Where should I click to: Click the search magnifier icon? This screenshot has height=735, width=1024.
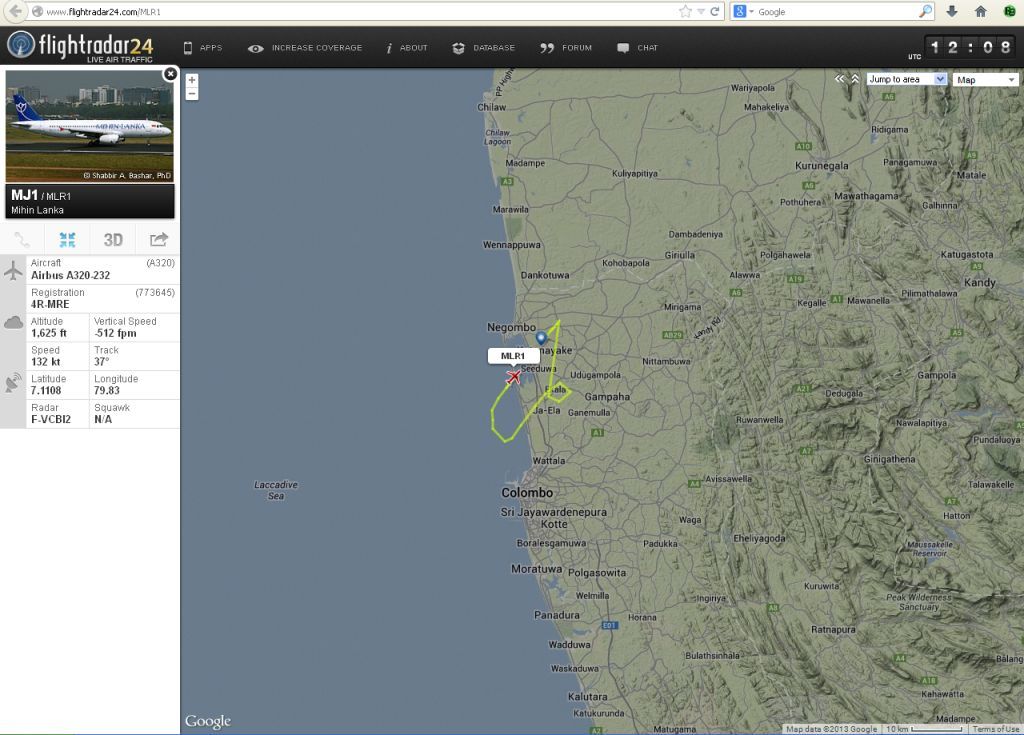point(925,11)
